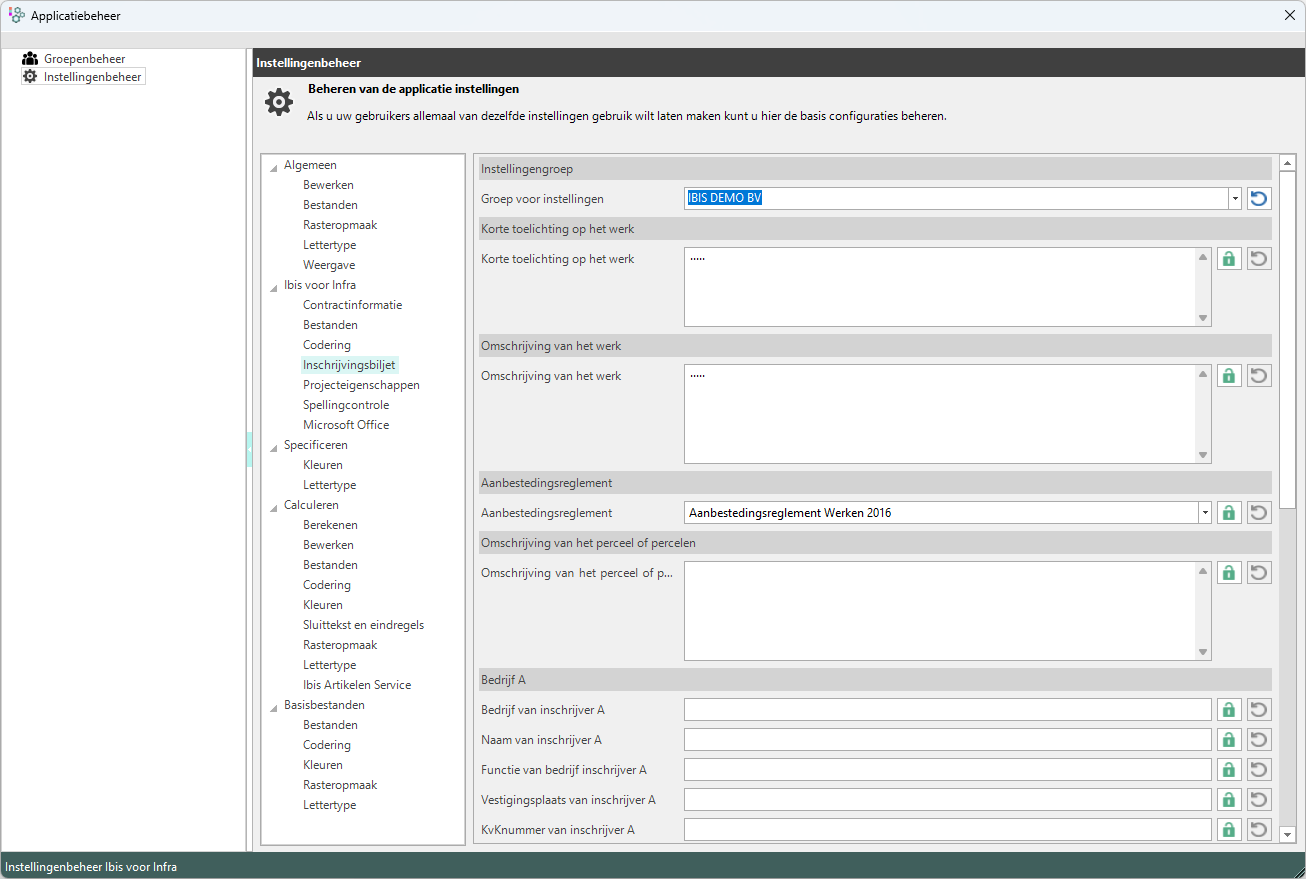This screenshot has height=879, width=1306.
Task: Click the settings panel vertical scrollbar down arrow
Action: click(x=1287, y=834)
